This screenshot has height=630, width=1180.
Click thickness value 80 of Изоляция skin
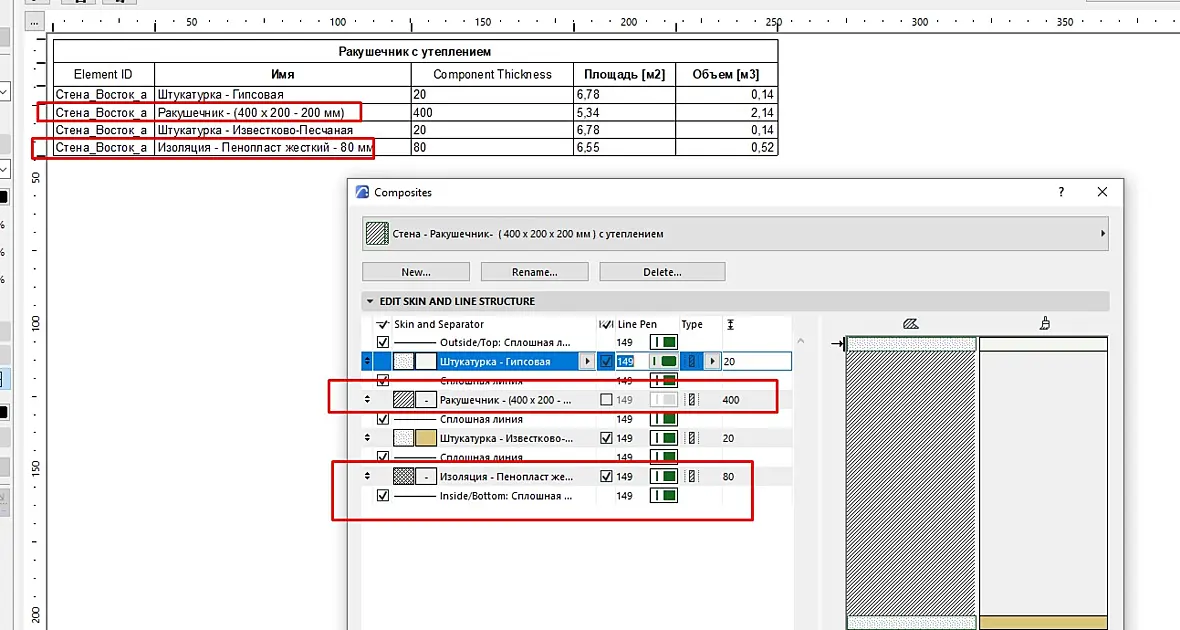(728, 476)
